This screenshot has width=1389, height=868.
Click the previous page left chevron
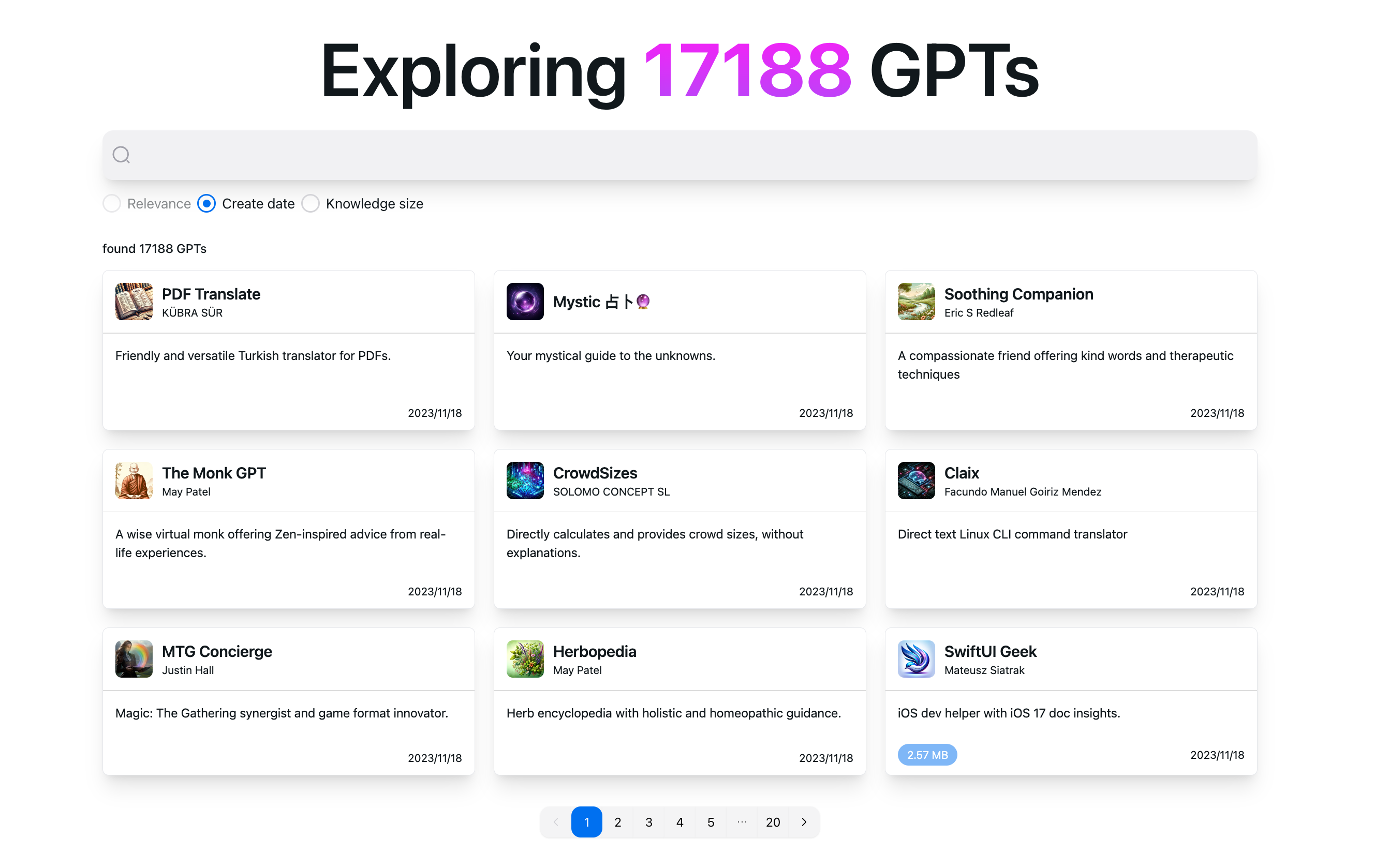click(x=556, y=822)
